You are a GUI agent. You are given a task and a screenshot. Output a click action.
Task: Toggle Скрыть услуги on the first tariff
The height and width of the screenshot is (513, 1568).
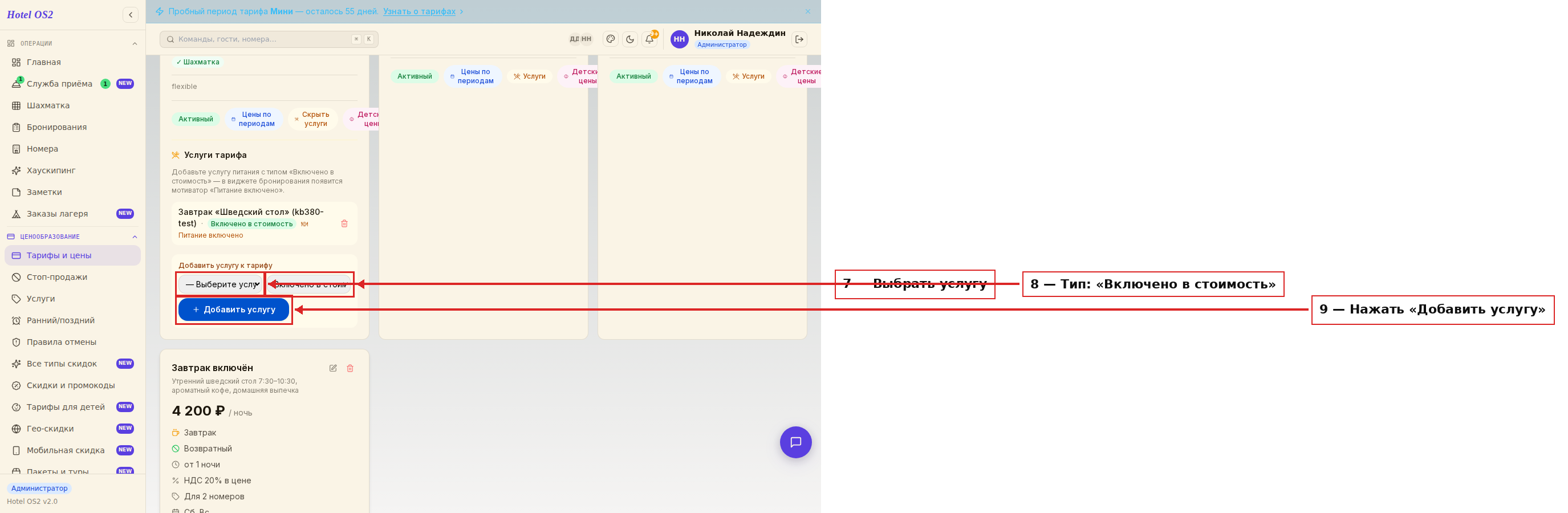(x=312, y=119)
